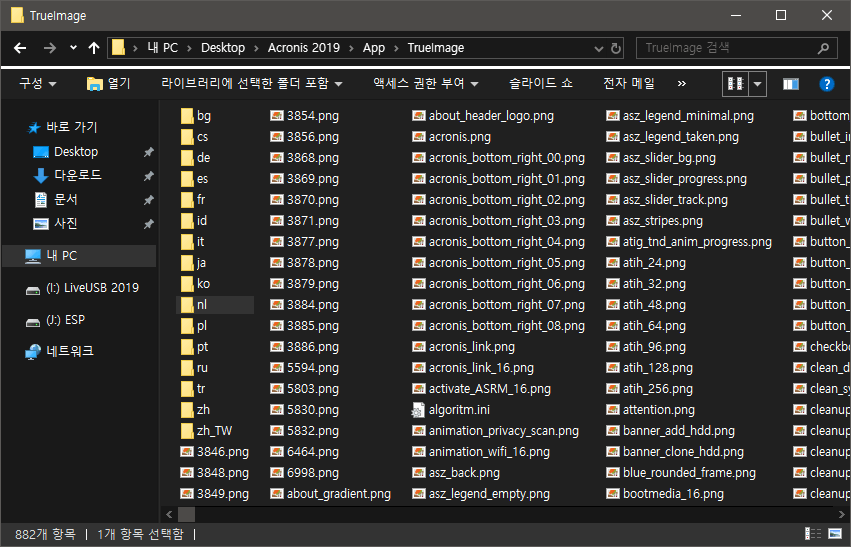Click the 열기 toolbar button
Image resolution: width=851 pixels, height=547 pixels.
tap(109, 84)
